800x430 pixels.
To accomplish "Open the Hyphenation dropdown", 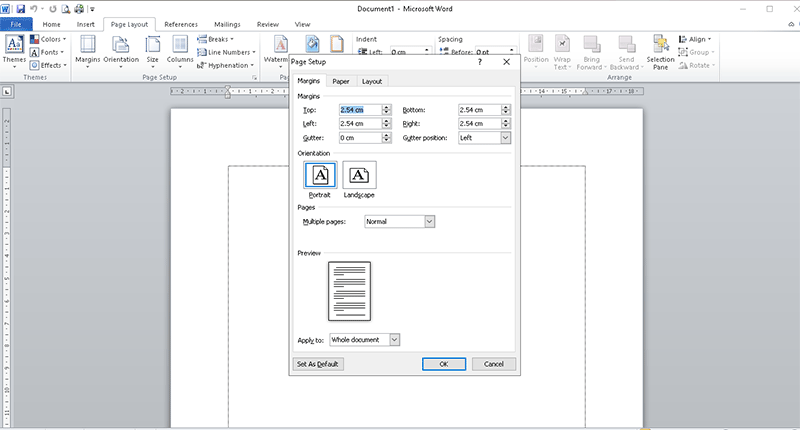I will 226,65.
